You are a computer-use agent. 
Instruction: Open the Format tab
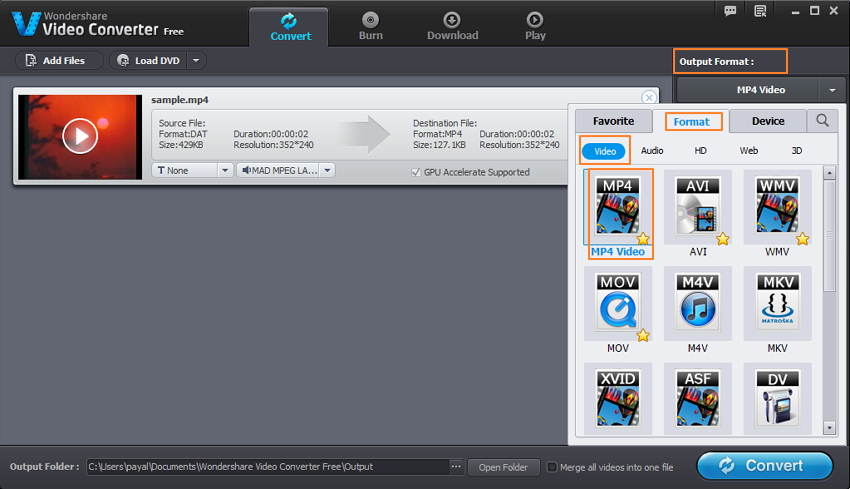tap(691, 121)
